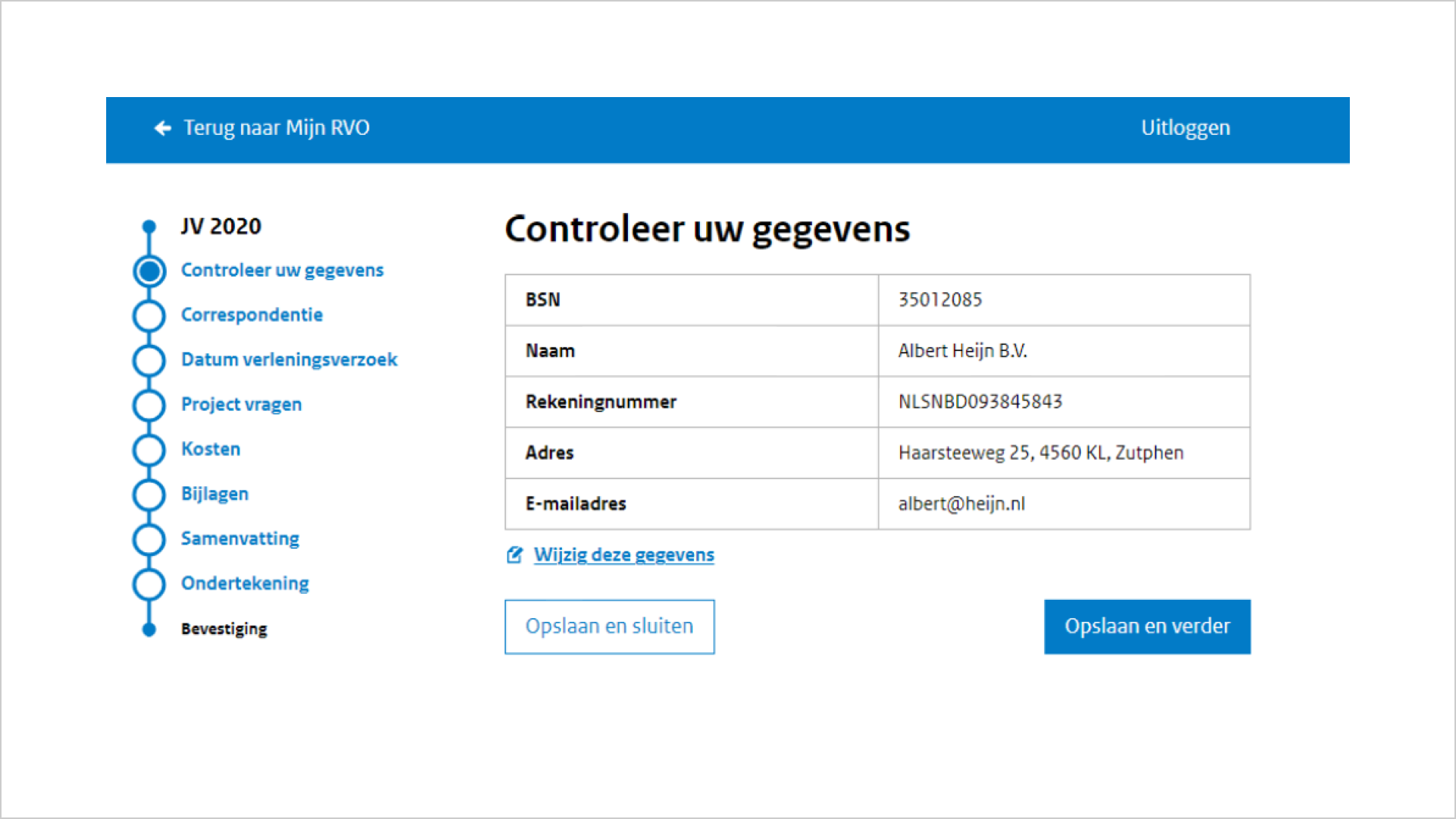Open the Wijzig deze gegevens link

[x=623, y=554]
